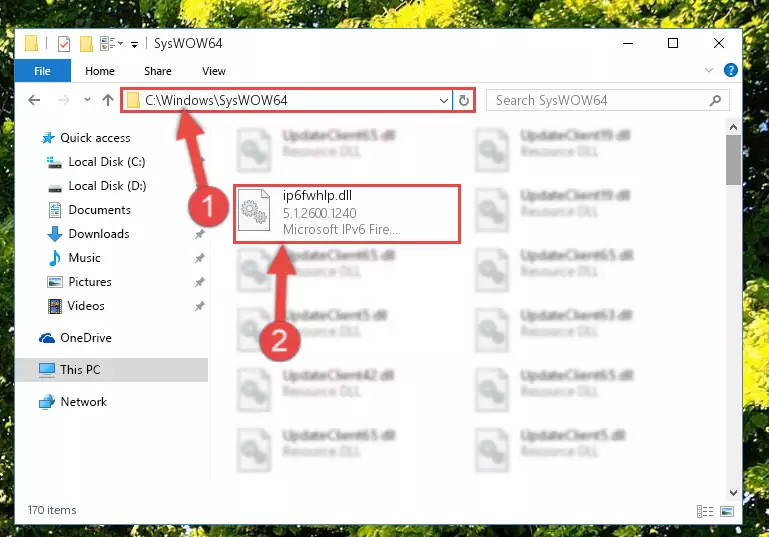Switch to the View ribbon tab
769x537 pixels.
click(214, 71)
